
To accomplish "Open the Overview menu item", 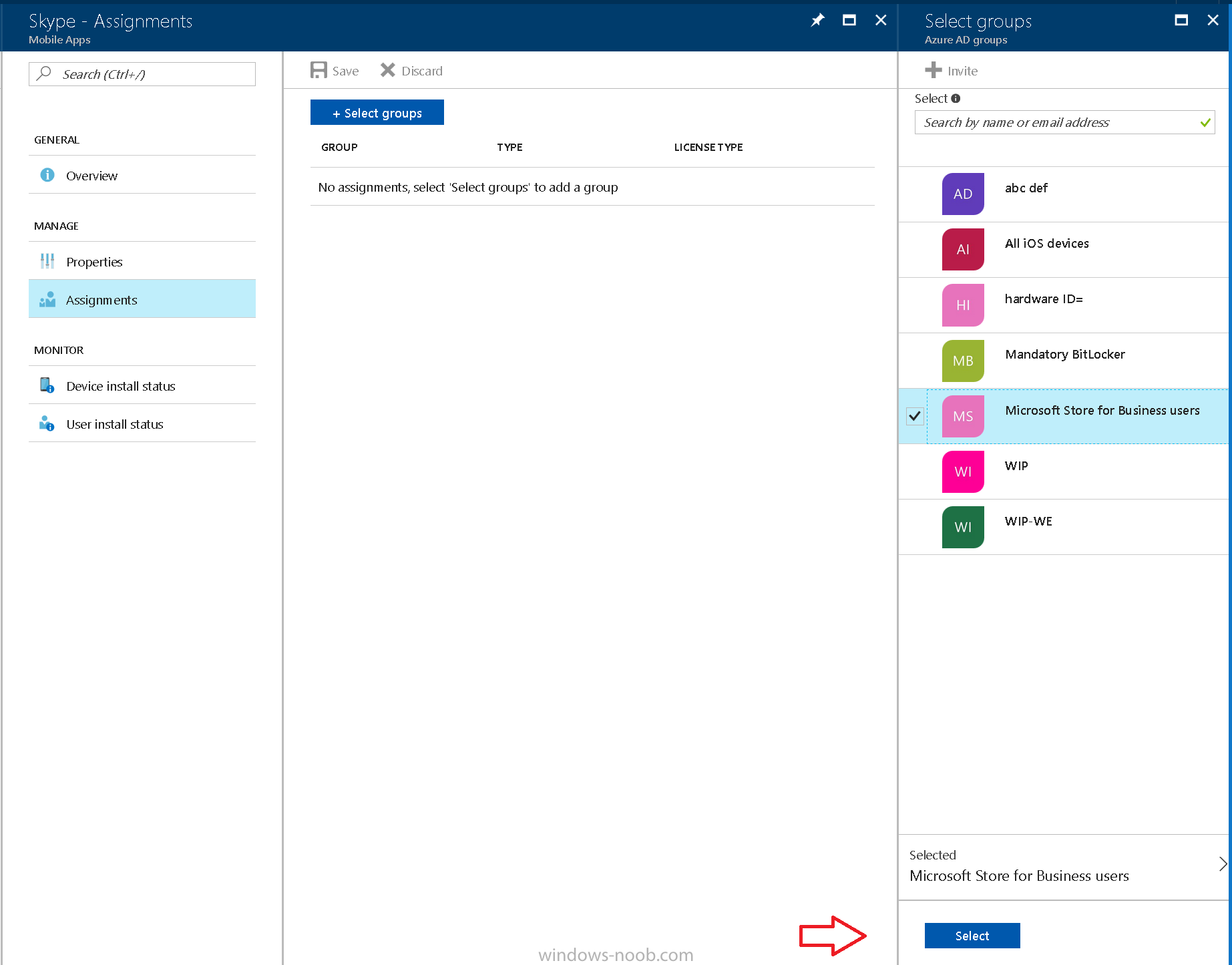I will pos(142,175).
